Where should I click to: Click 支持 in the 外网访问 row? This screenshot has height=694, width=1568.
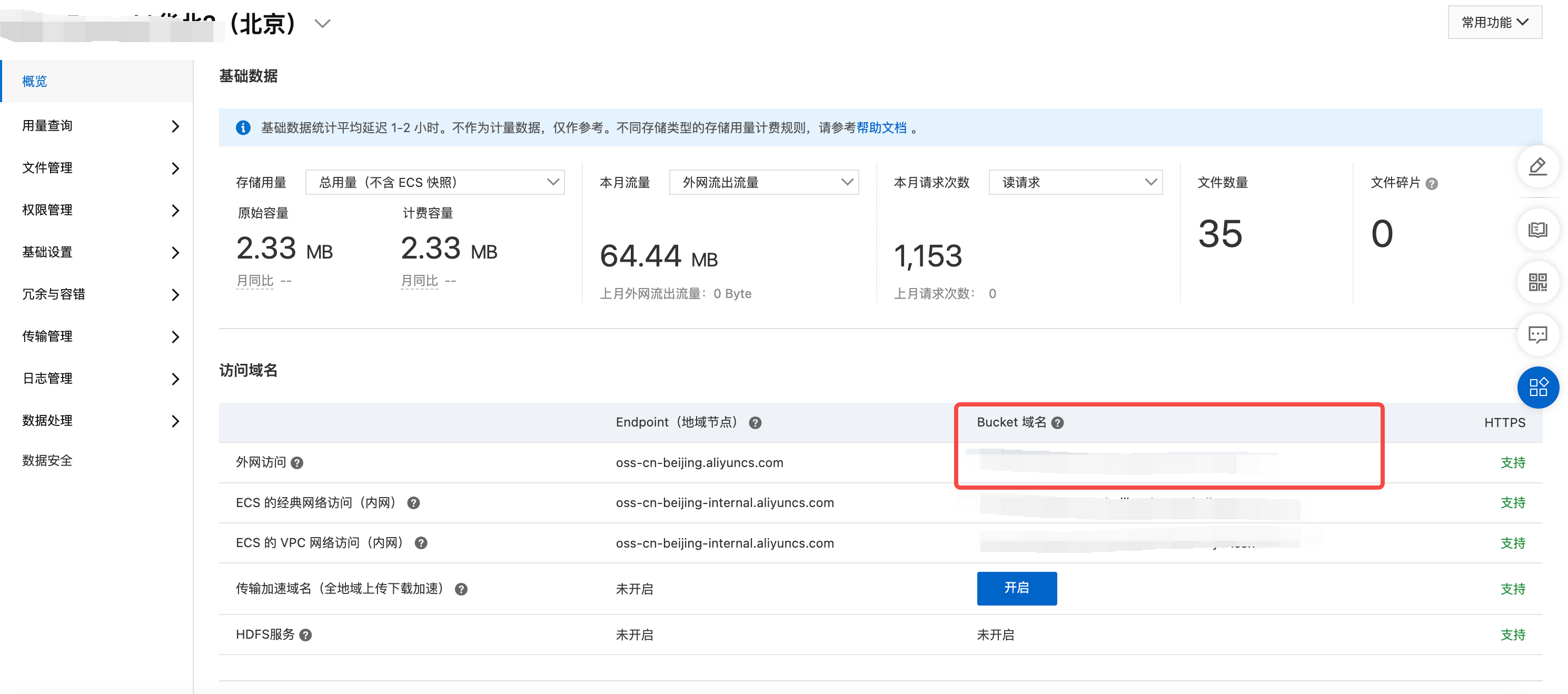pyautogui.click(x=1512, y=463)
